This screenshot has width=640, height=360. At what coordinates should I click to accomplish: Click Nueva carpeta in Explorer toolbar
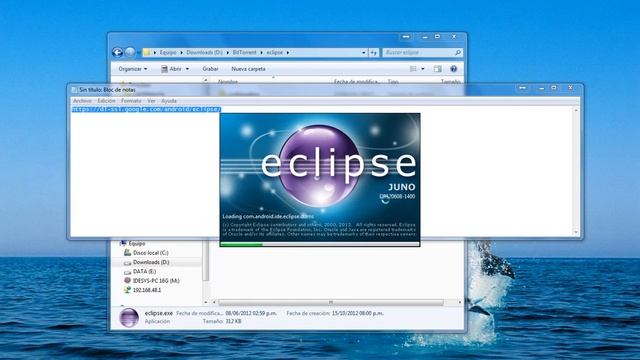pos(248,69)
